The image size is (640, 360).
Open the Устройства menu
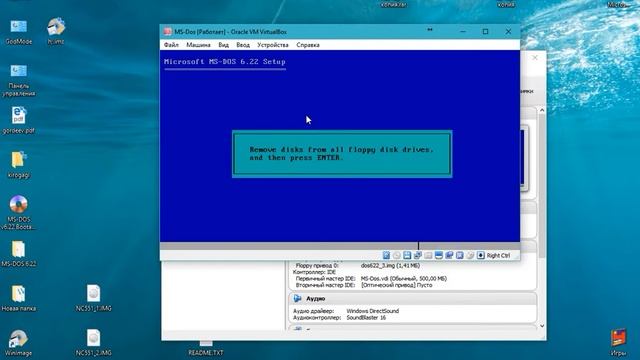pos(273,45)
